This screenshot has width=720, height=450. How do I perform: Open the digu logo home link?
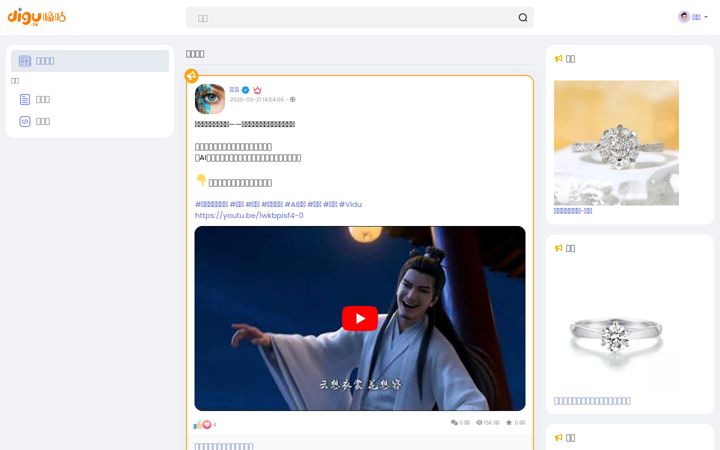(37, 17)
